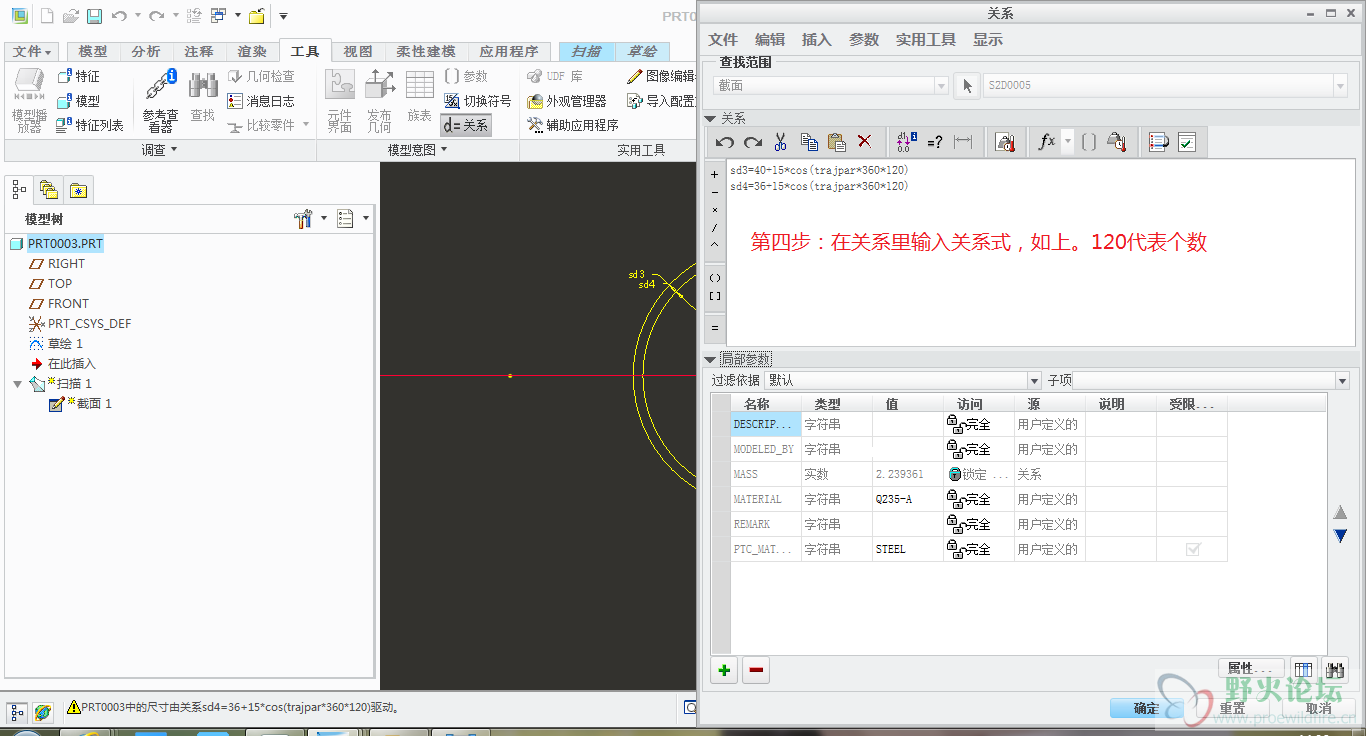Switch to the 分析 ribbon tab
The image size is (1366, 736).
coord(146,52)
